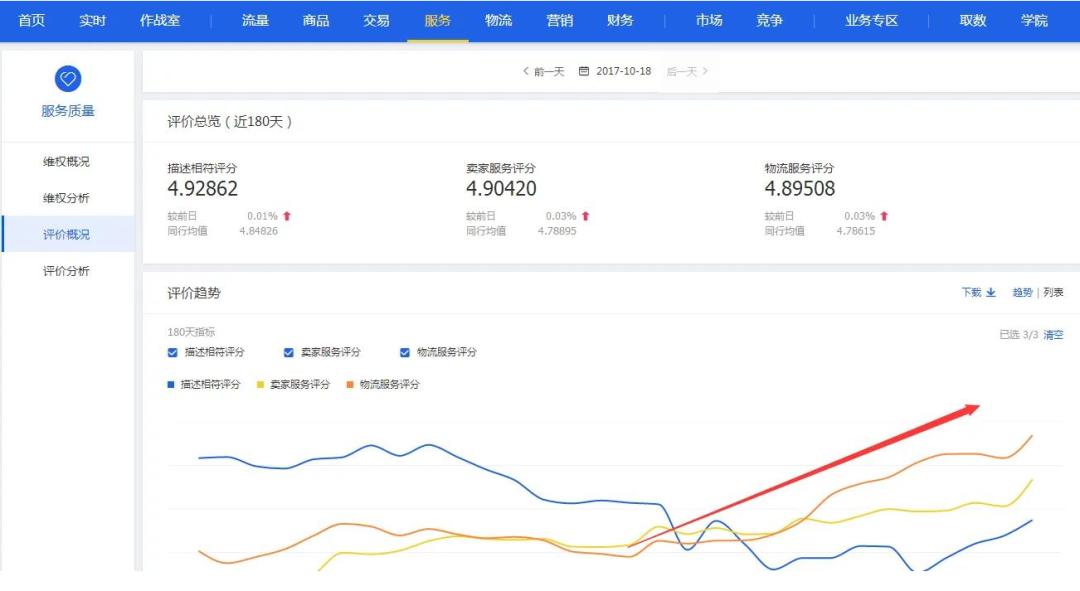Open the 交易 tab in top navigation
Screen dimensions: 1080x591
[375, 19]
